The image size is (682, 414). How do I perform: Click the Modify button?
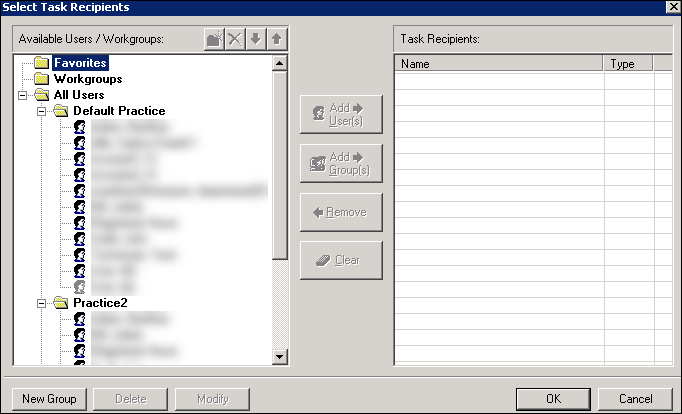tap(212, 399)
